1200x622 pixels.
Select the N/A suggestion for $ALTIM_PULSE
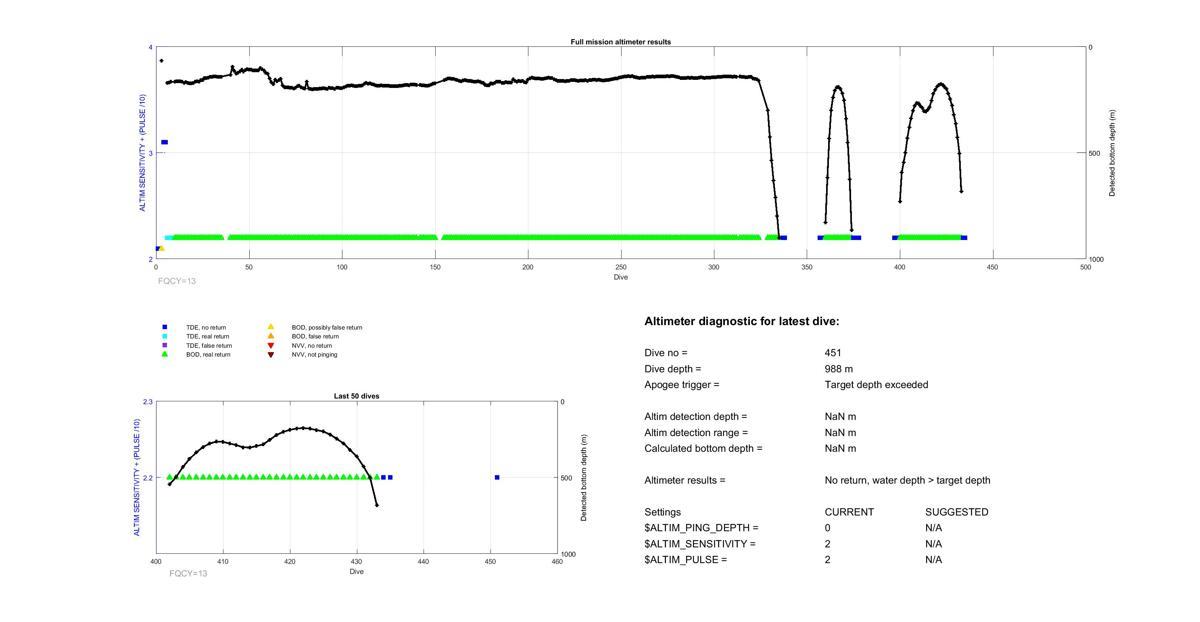pyautogui.click(x=934, y=560)
